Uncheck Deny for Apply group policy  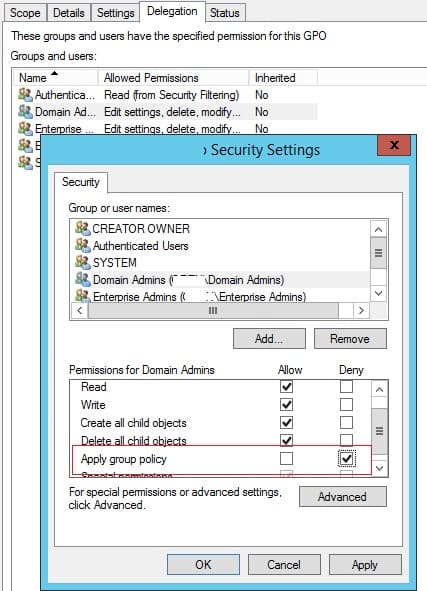(x=347, y=458)
